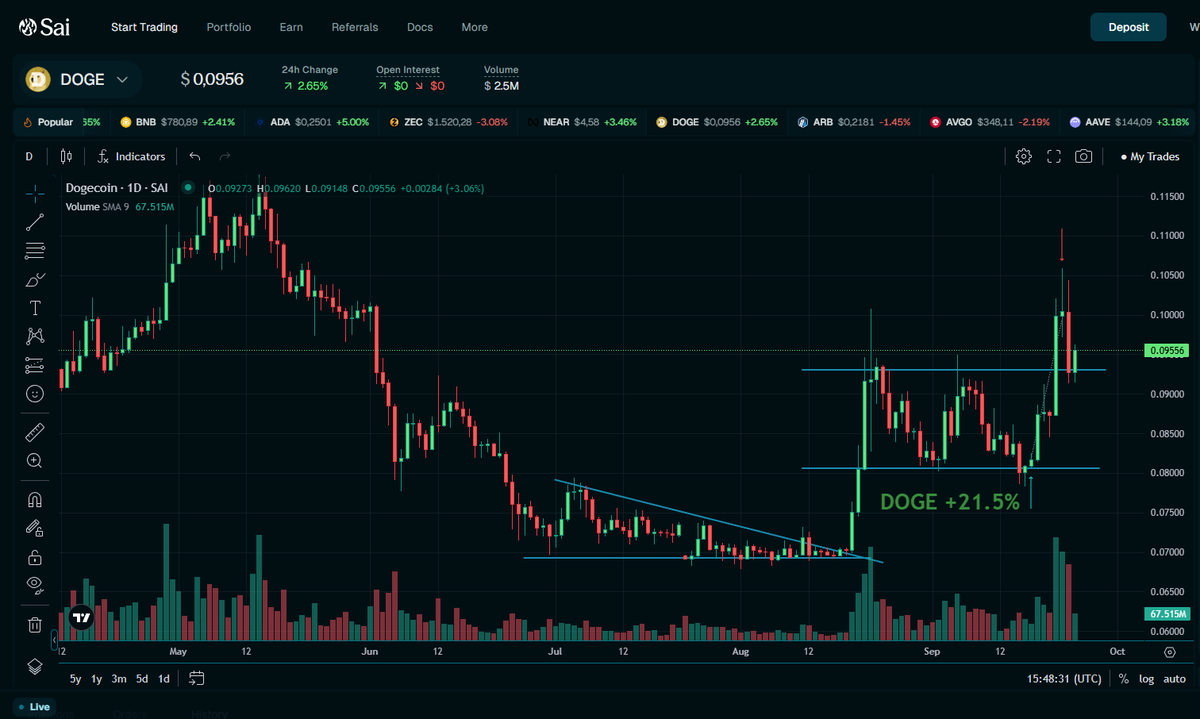Select the ruler measure tool
This screenshot has width=1200, height=719.
pyautogui.click(x=35, y=432)
